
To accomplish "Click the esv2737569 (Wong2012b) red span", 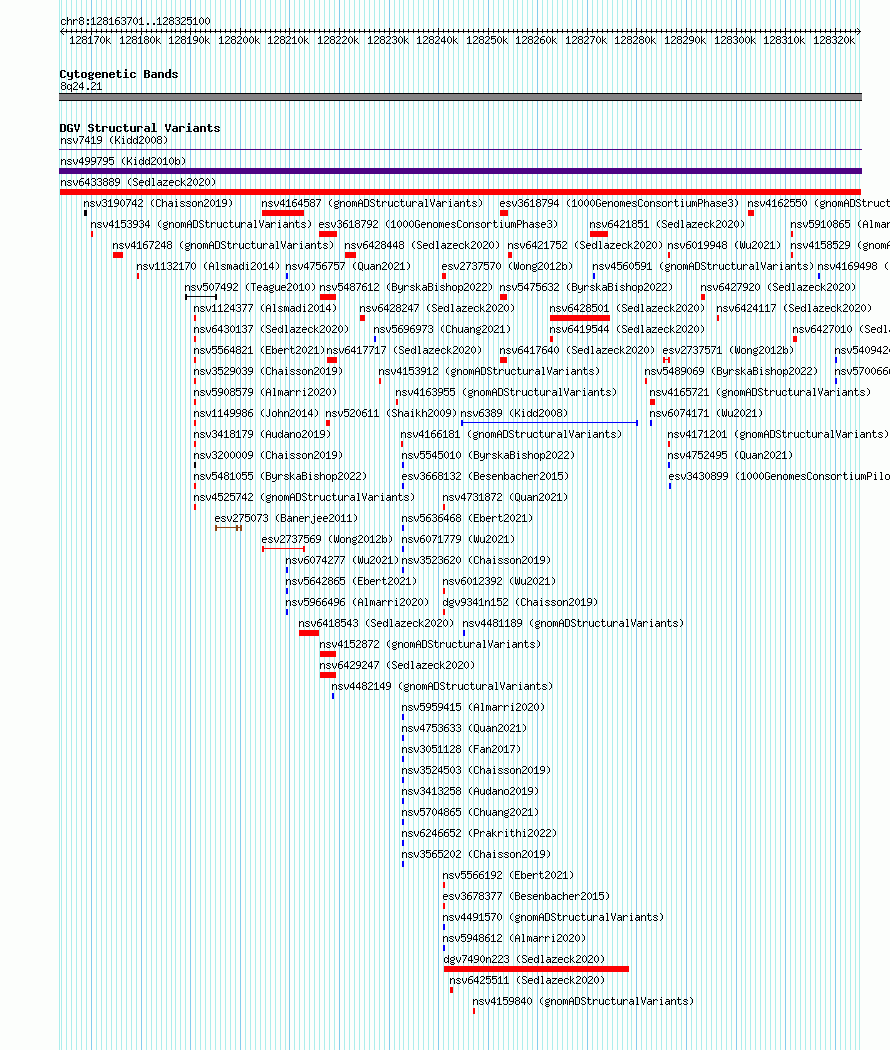I will 284,549.
